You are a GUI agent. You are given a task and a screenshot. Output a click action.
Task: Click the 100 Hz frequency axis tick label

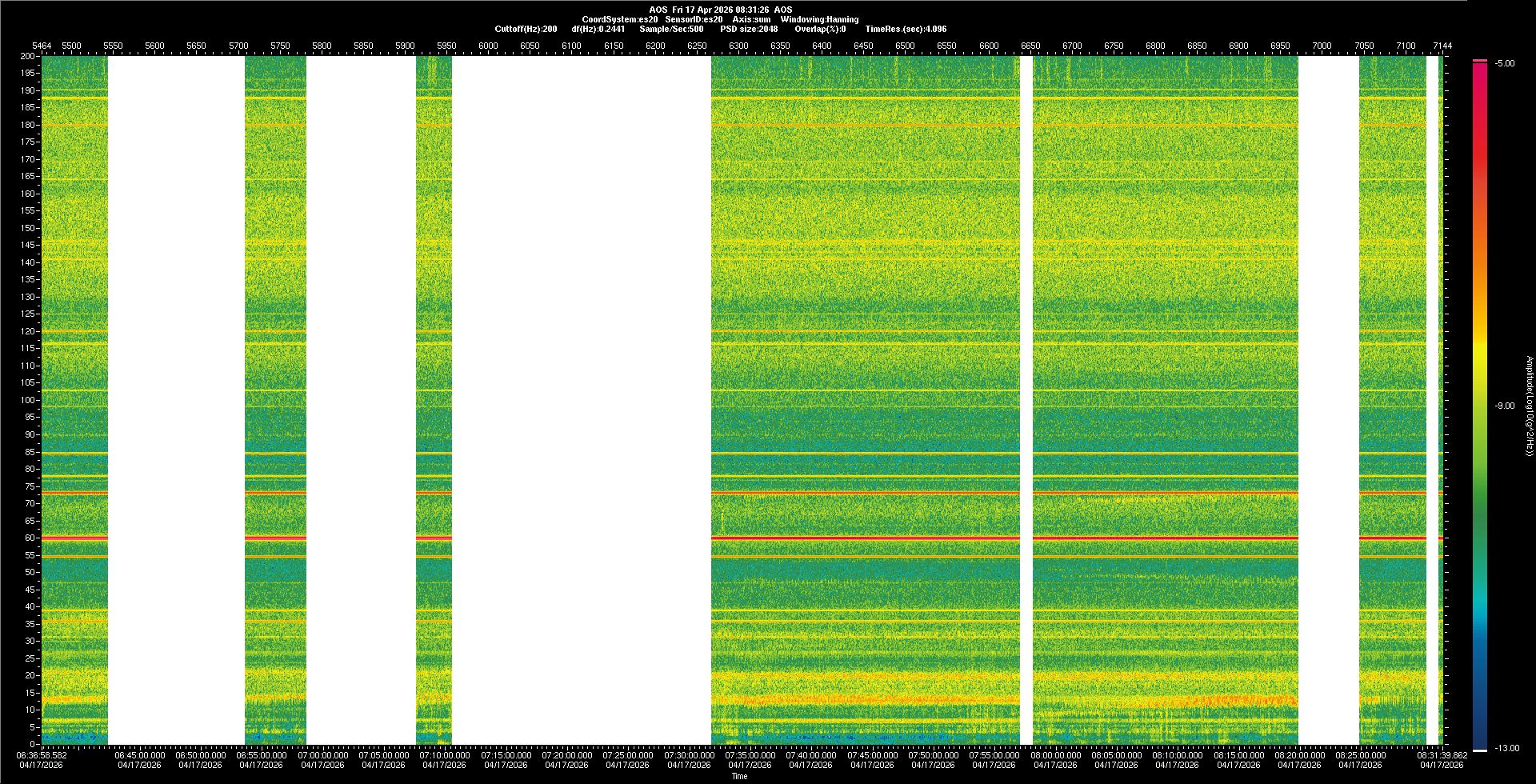pos(28,400)
